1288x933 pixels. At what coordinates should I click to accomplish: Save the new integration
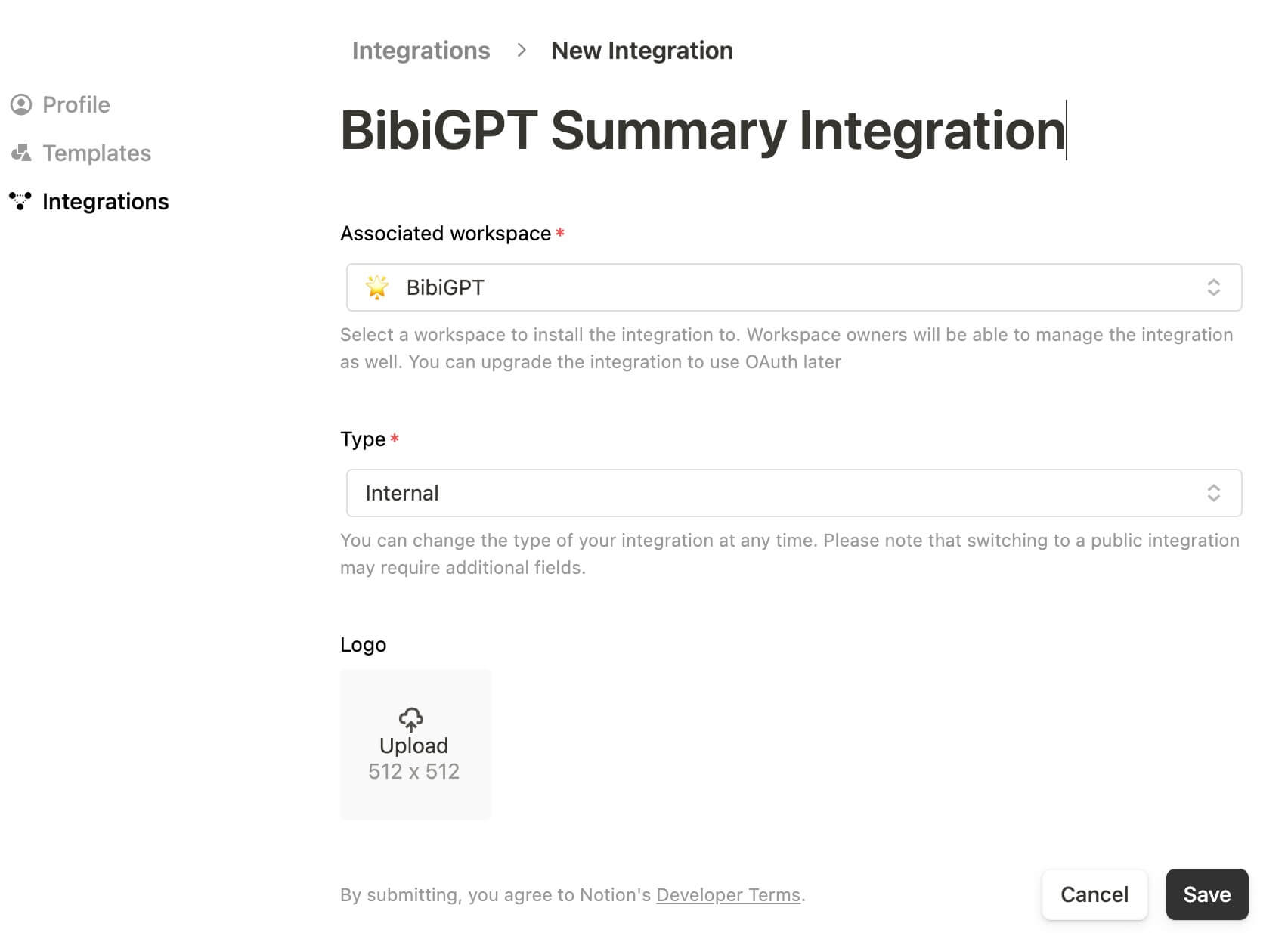(x=1206, y=894)
